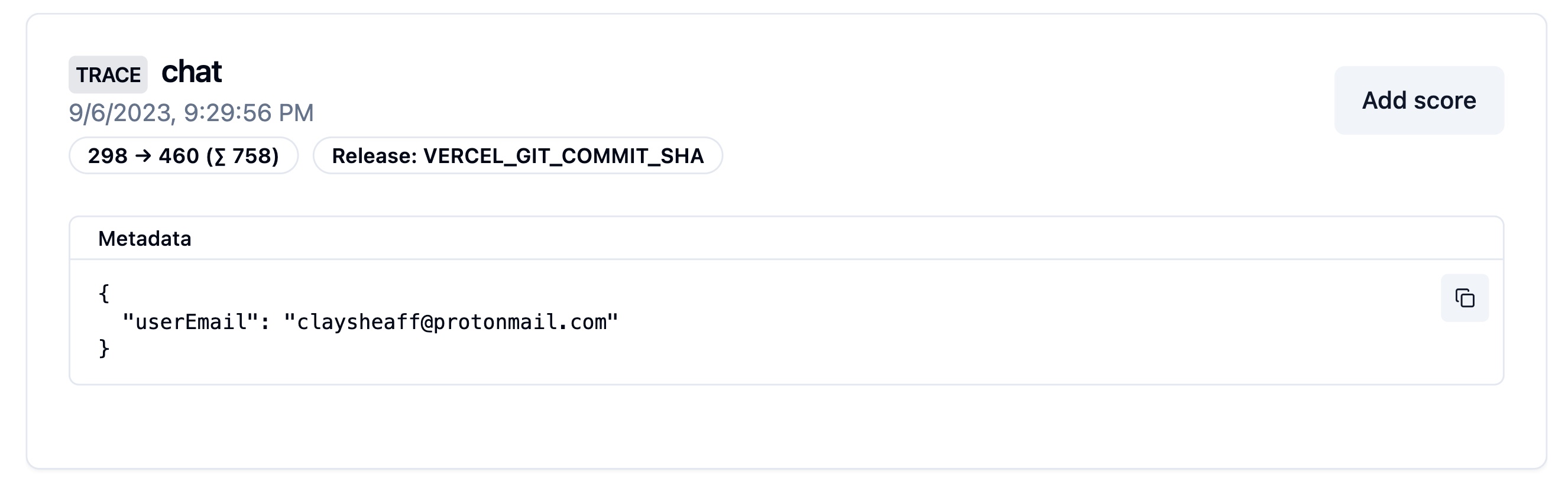Screen dimensions: 1568x488
Task: Click the opening curly brace of the JSON
Action: pos(104,293)
